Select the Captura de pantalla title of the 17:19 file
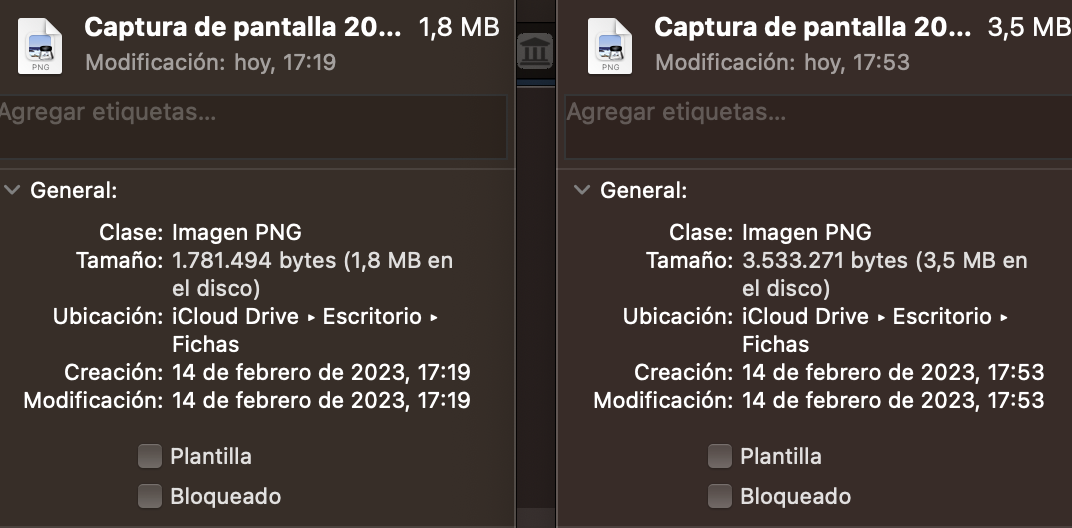 click(x=243, y=27)
